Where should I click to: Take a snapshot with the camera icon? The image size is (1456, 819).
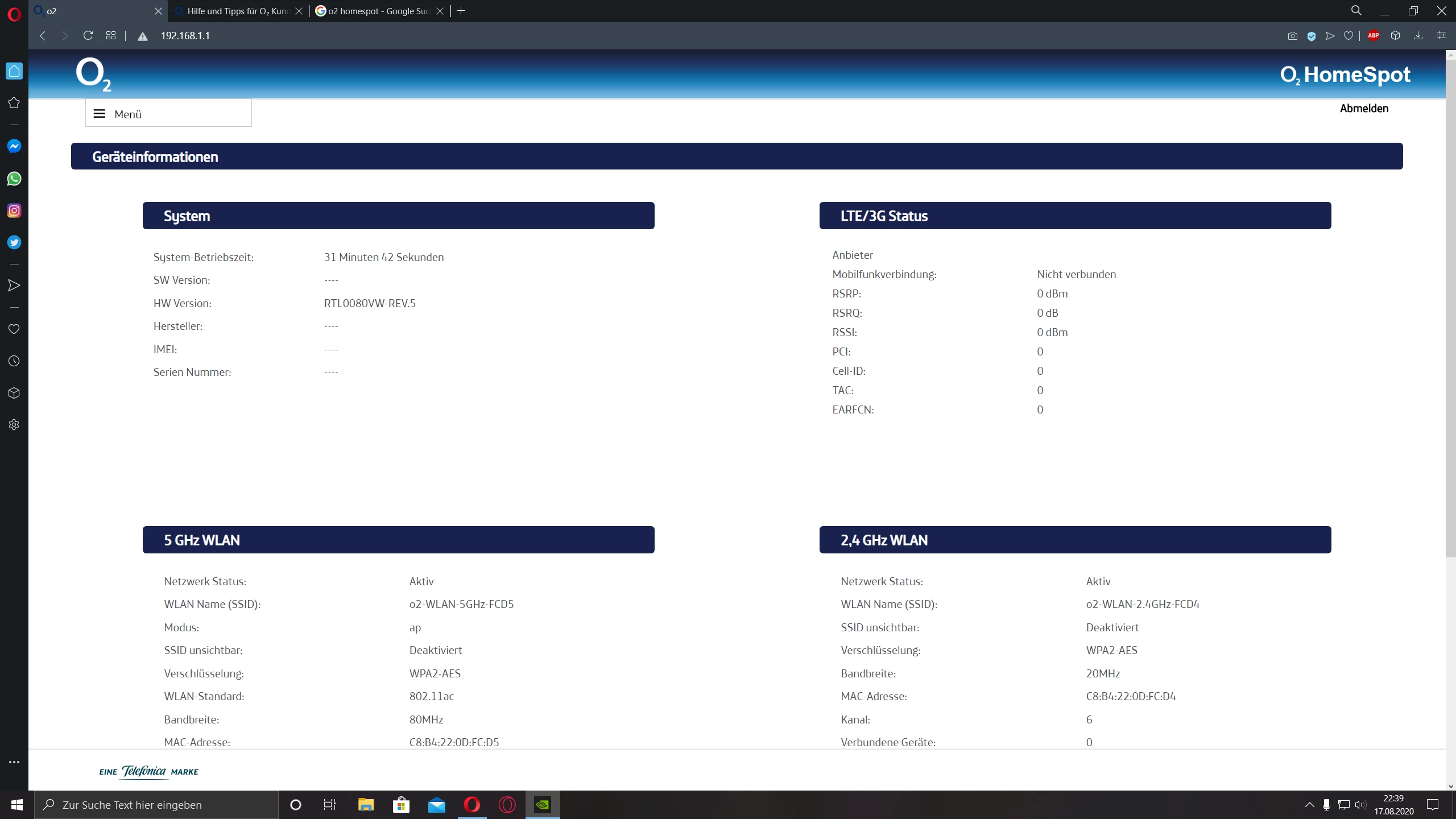coord(1292,36)
